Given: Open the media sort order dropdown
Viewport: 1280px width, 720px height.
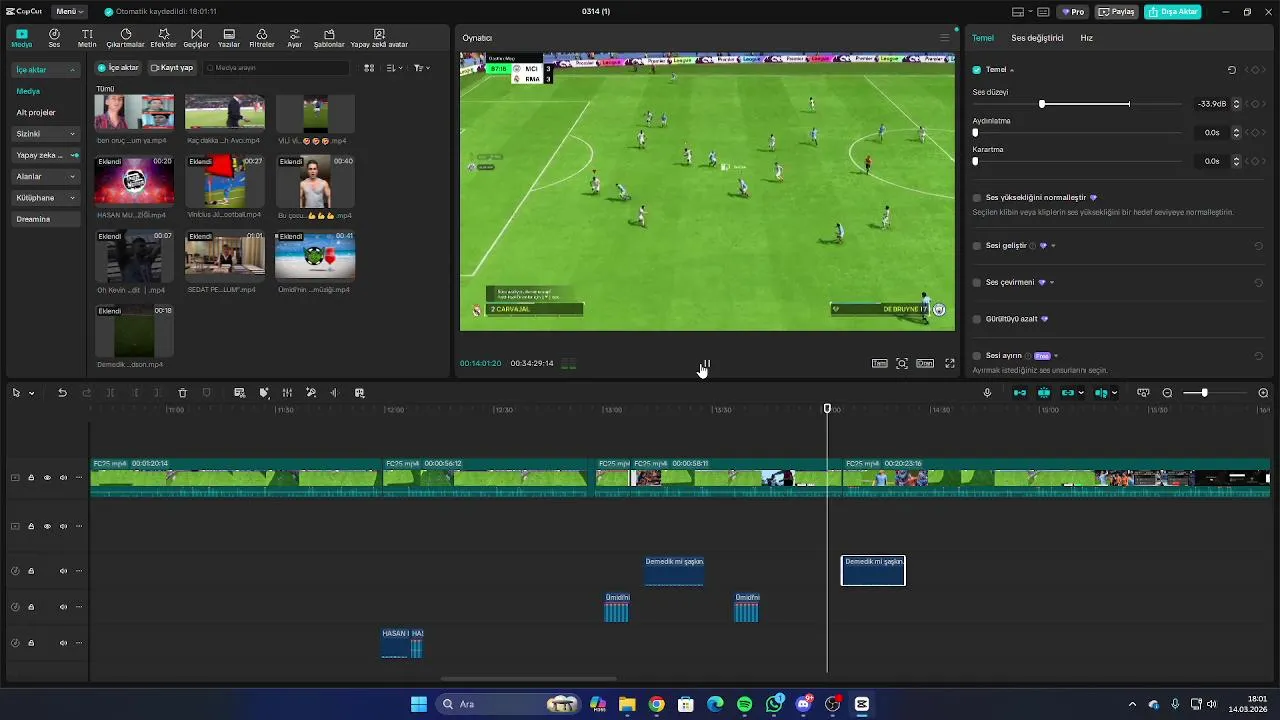Looking at the screenshot, I should pos(394,68).
